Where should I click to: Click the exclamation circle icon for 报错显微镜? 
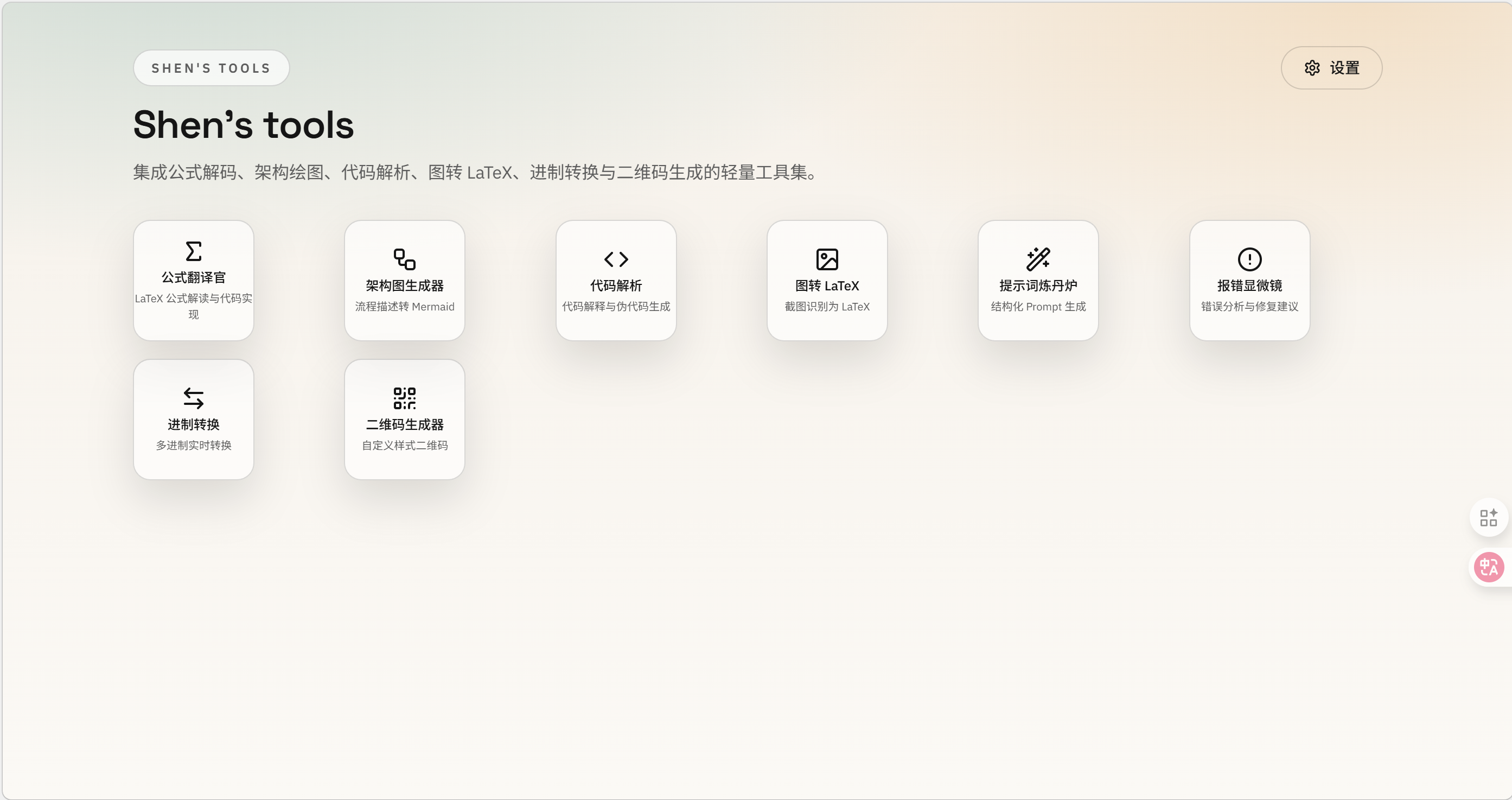pos(1249,259)
